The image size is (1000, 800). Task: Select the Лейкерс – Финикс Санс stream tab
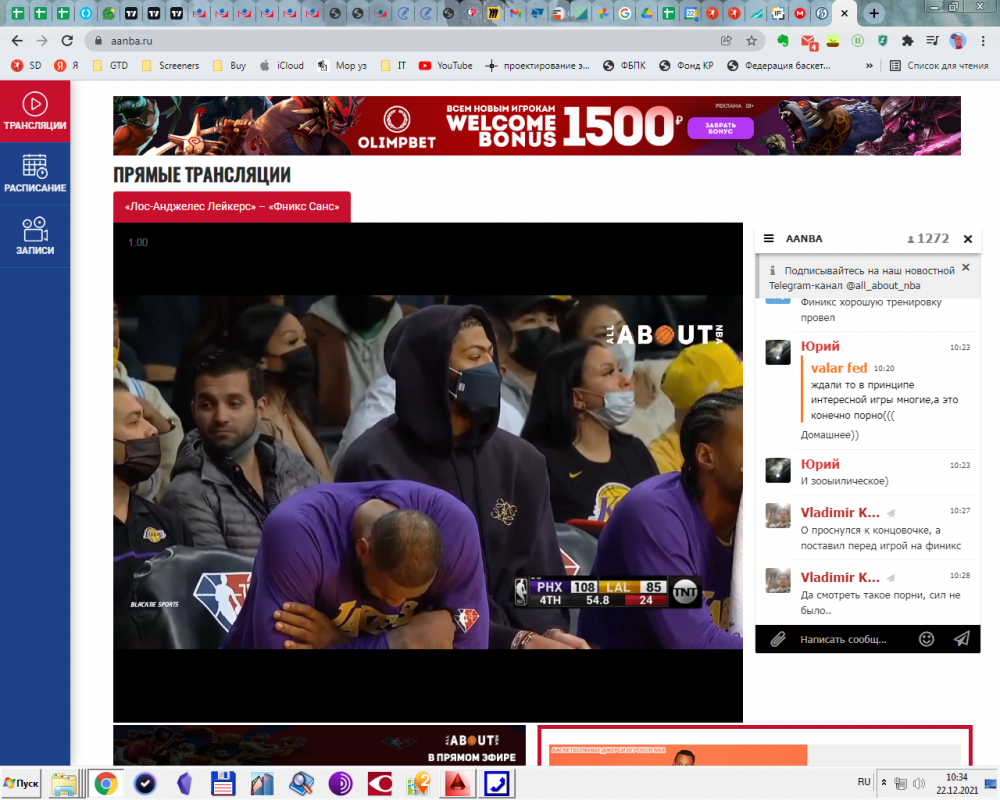(232, 208)
